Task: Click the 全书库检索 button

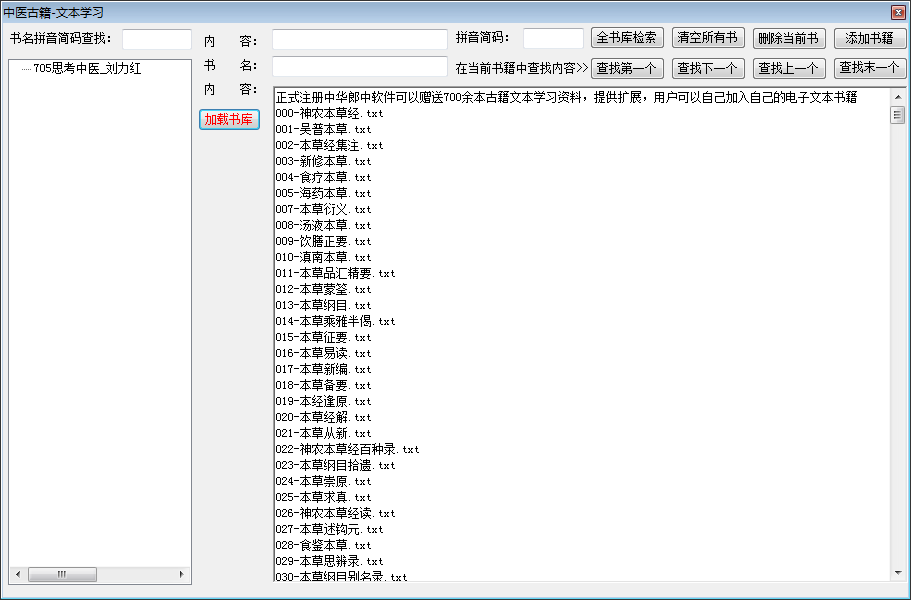Action: 627,38
